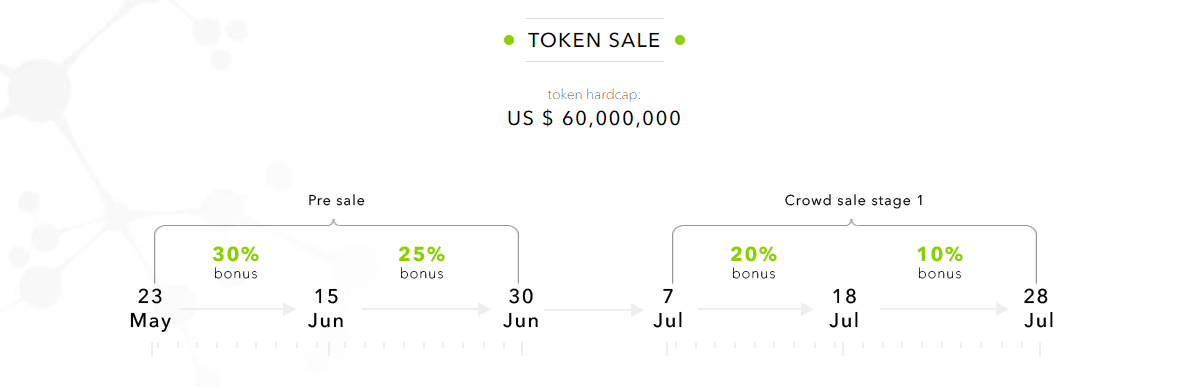Click the 30 Jun timeline date
1197x387 pixels.
(521, 308)
